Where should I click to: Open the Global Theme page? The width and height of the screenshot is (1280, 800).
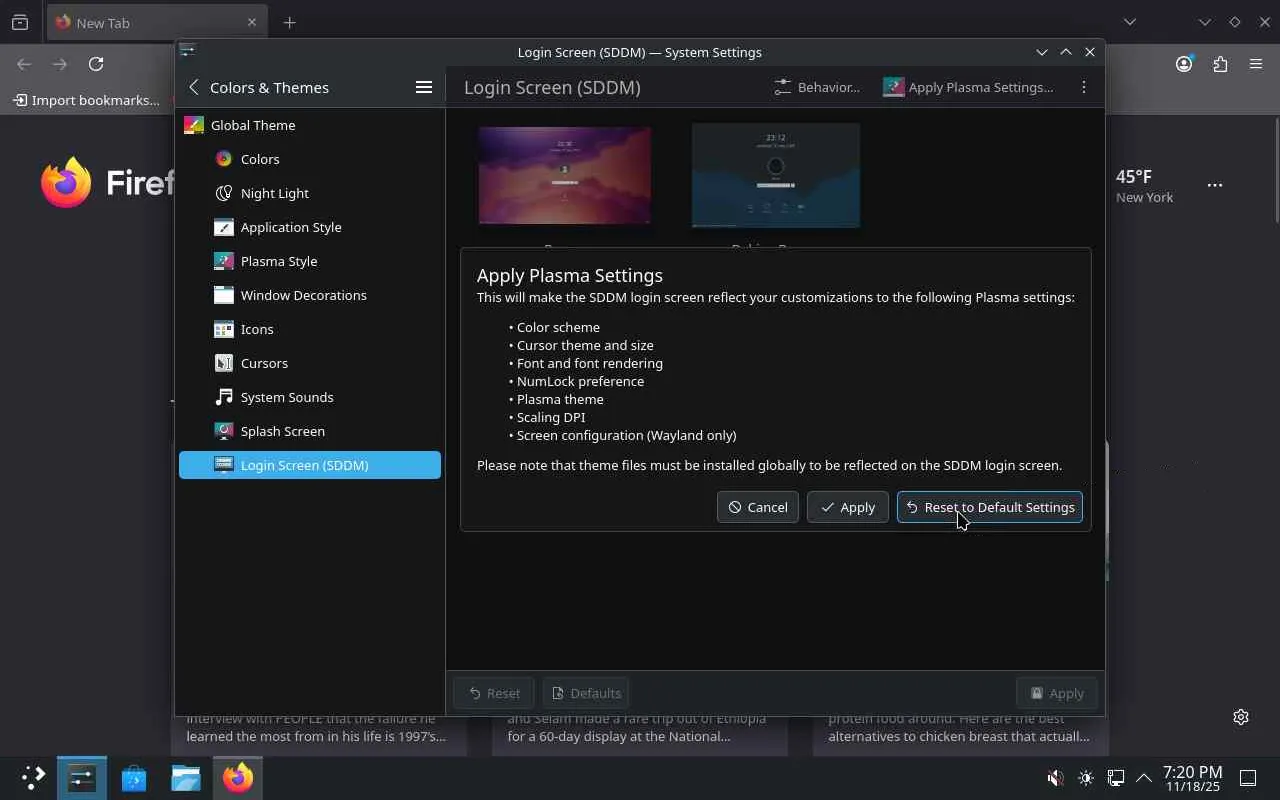click(310, 125)
